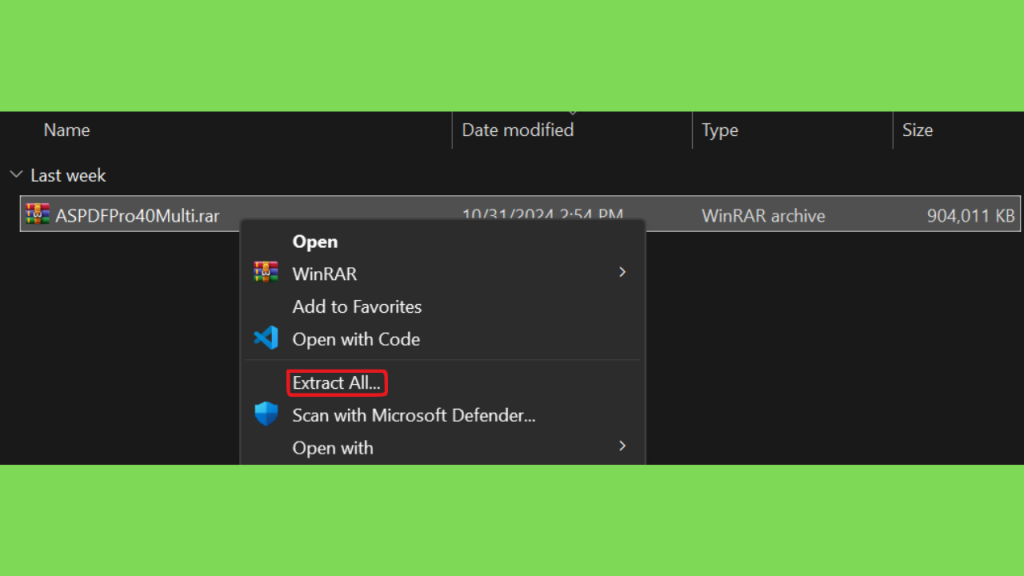The image size is (1024, 576).
Task: Sort by the Size column header
Action: tap(918, 130)
